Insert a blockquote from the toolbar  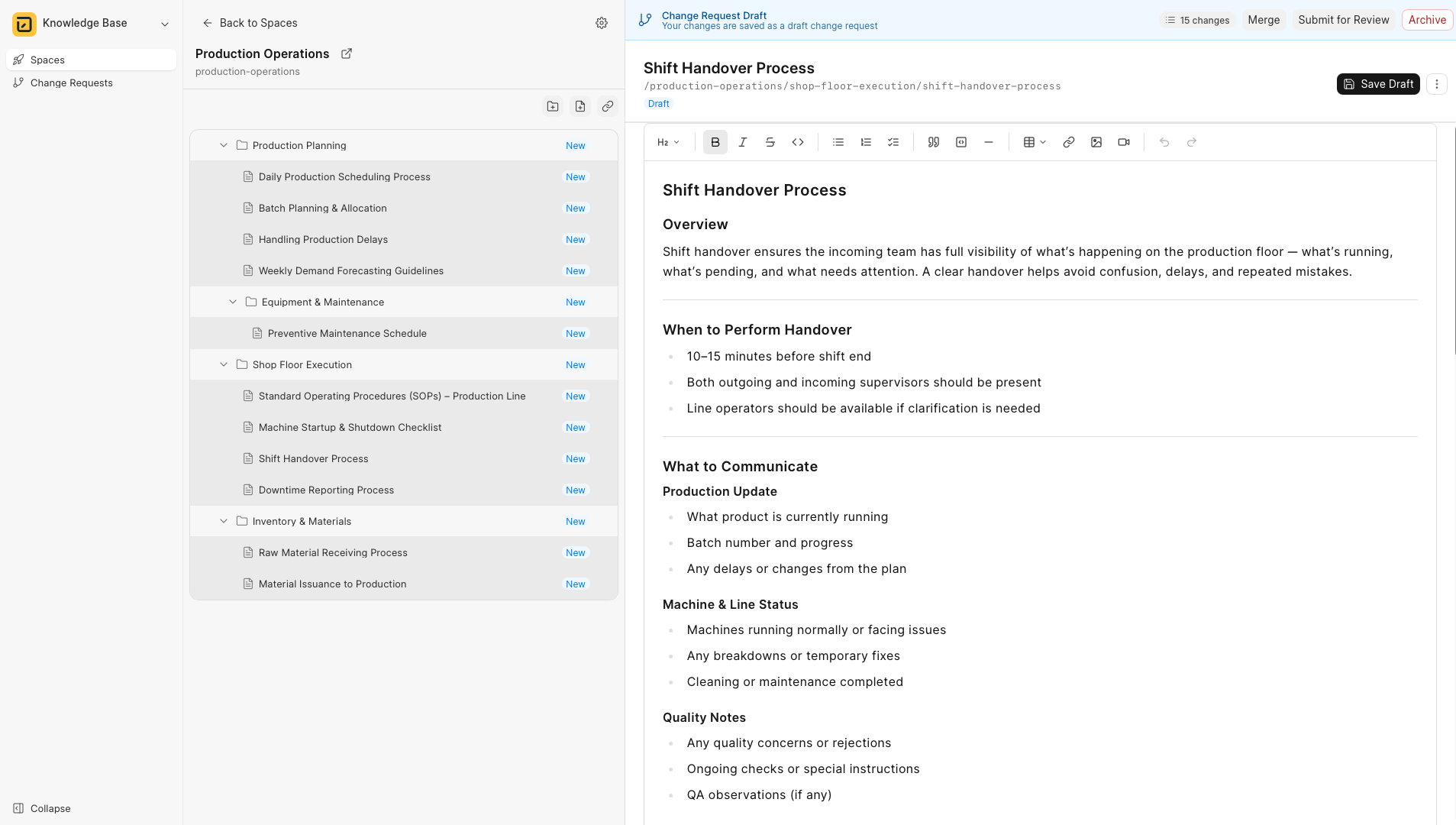[x=933, y=142]
